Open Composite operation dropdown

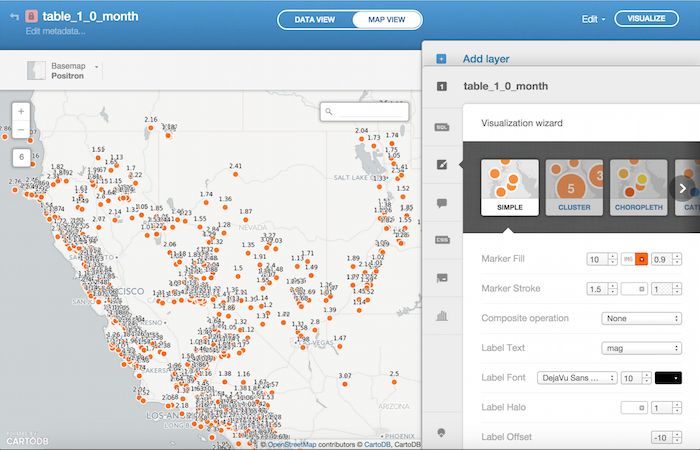[642, 318]
